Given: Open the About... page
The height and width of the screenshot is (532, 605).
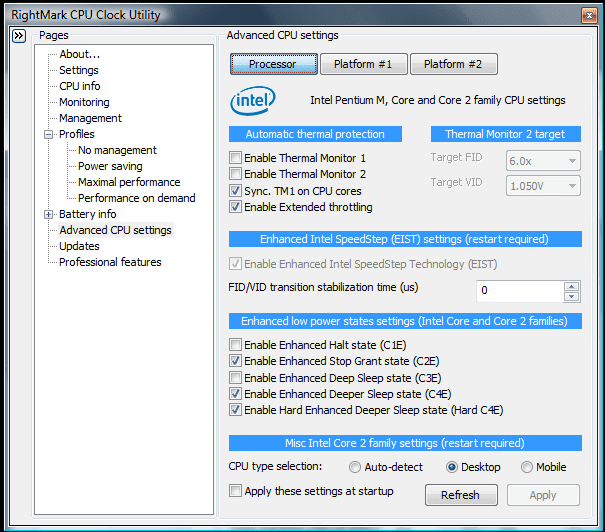Looking at the screenshot, I should click(79, 54).
